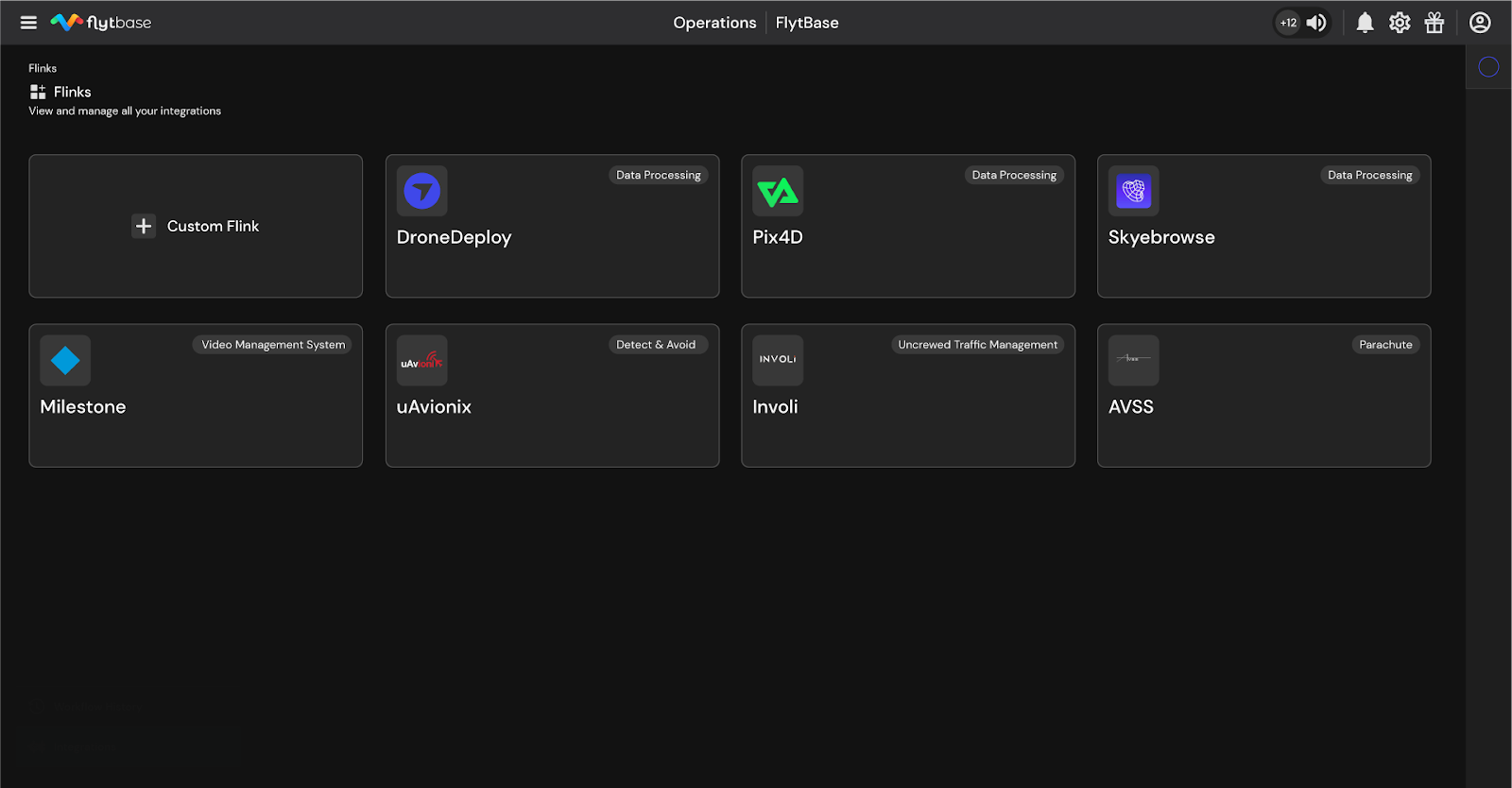
Task: Click the Video Management System tag
Action: tap(273, 345)
